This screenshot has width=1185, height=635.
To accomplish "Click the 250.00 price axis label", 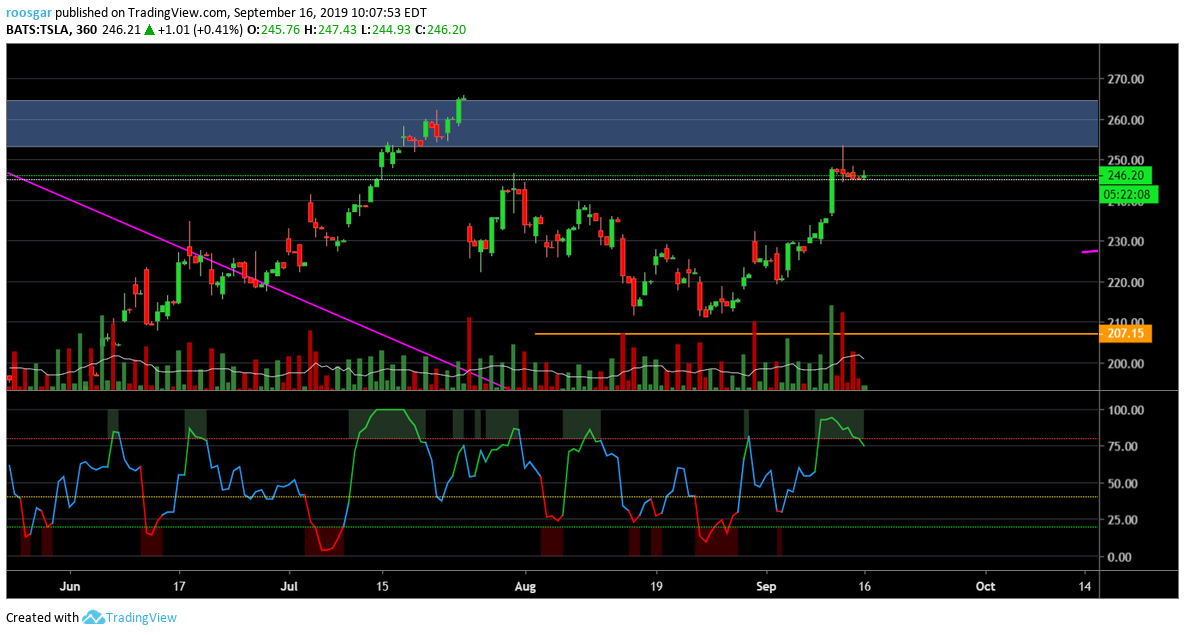I will [1125, 160].
